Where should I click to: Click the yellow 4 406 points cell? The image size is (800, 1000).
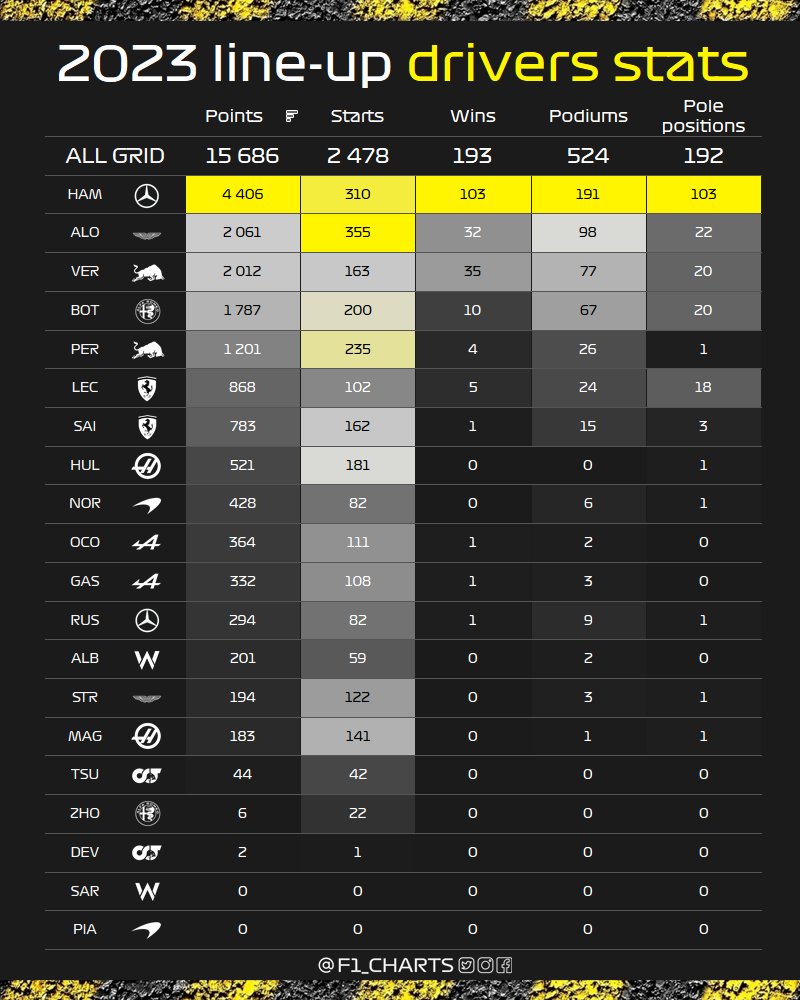coord(242,195)
